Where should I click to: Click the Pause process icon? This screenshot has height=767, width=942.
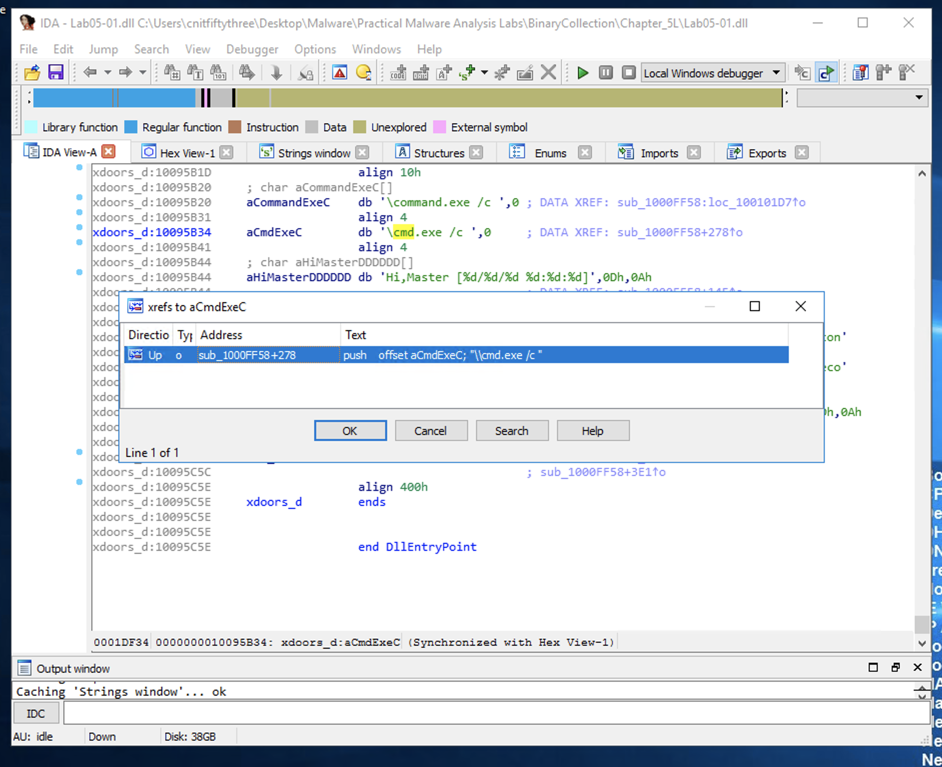(x=606, y=73)
